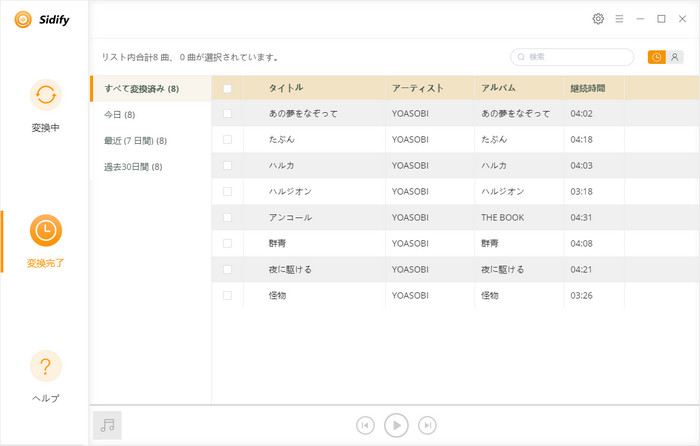The width and height of the screenshot is (700, 446).
Task: Click the duration 03:26
Action: (581, 295)
